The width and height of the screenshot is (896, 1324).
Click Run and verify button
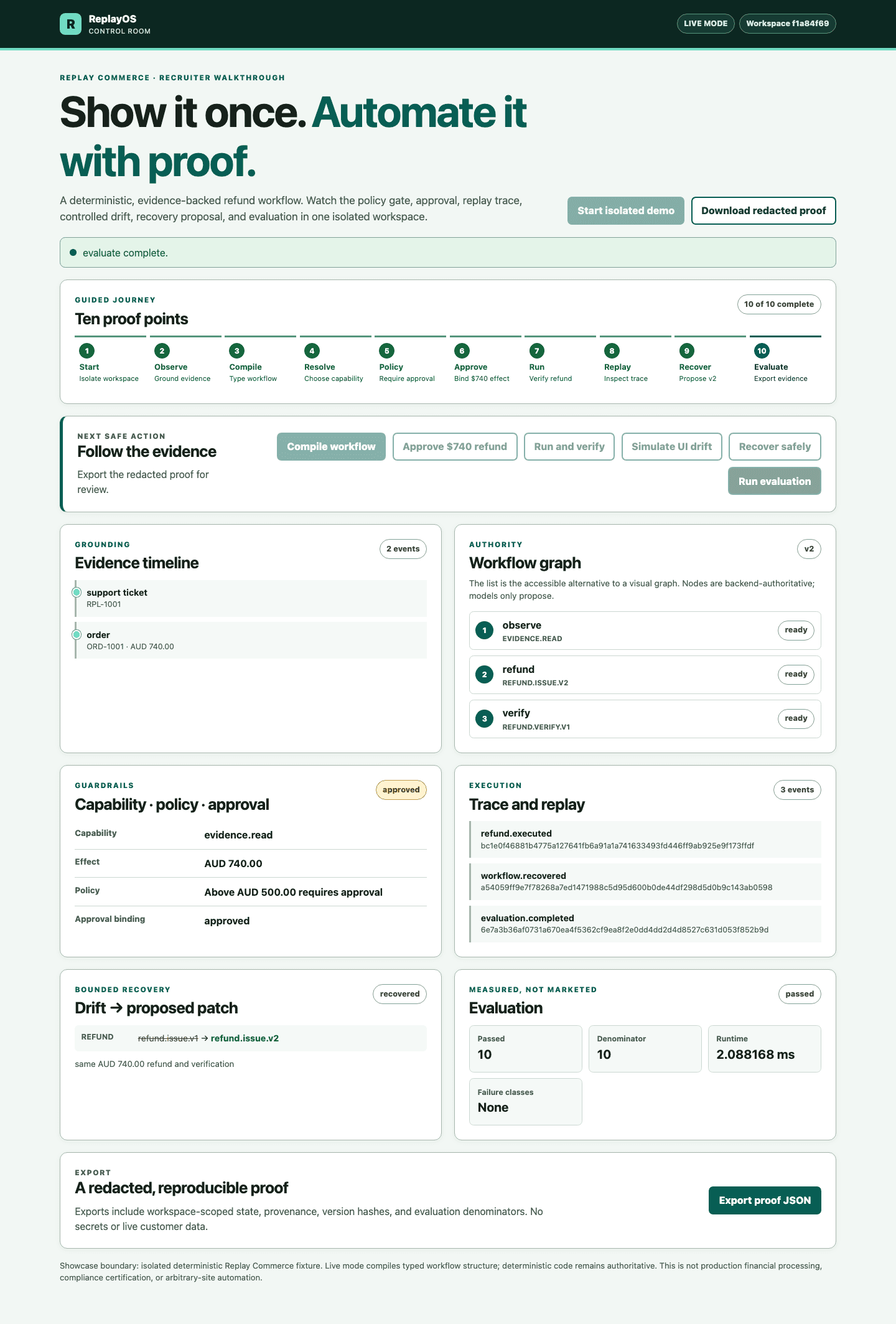[x=569, y=446]
